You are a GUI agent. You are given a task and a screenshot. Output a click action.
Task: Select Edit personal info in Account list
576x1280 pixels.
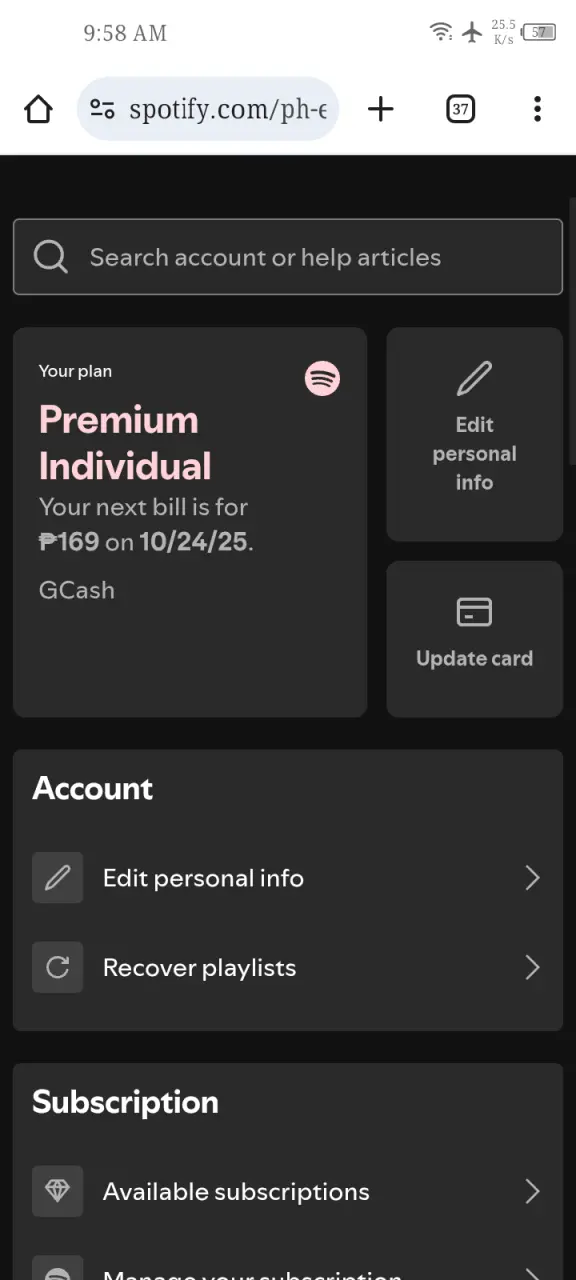point(288,878)
